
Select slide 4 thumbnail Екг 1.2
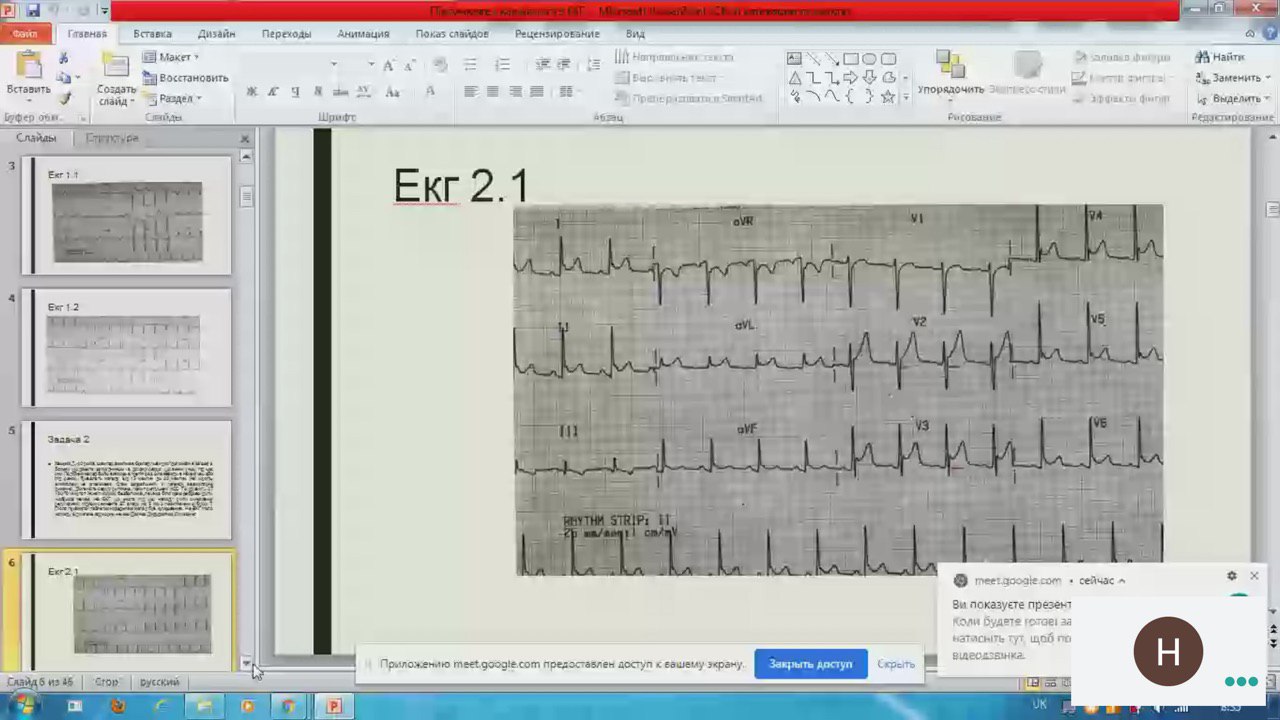tap(126, 347)
